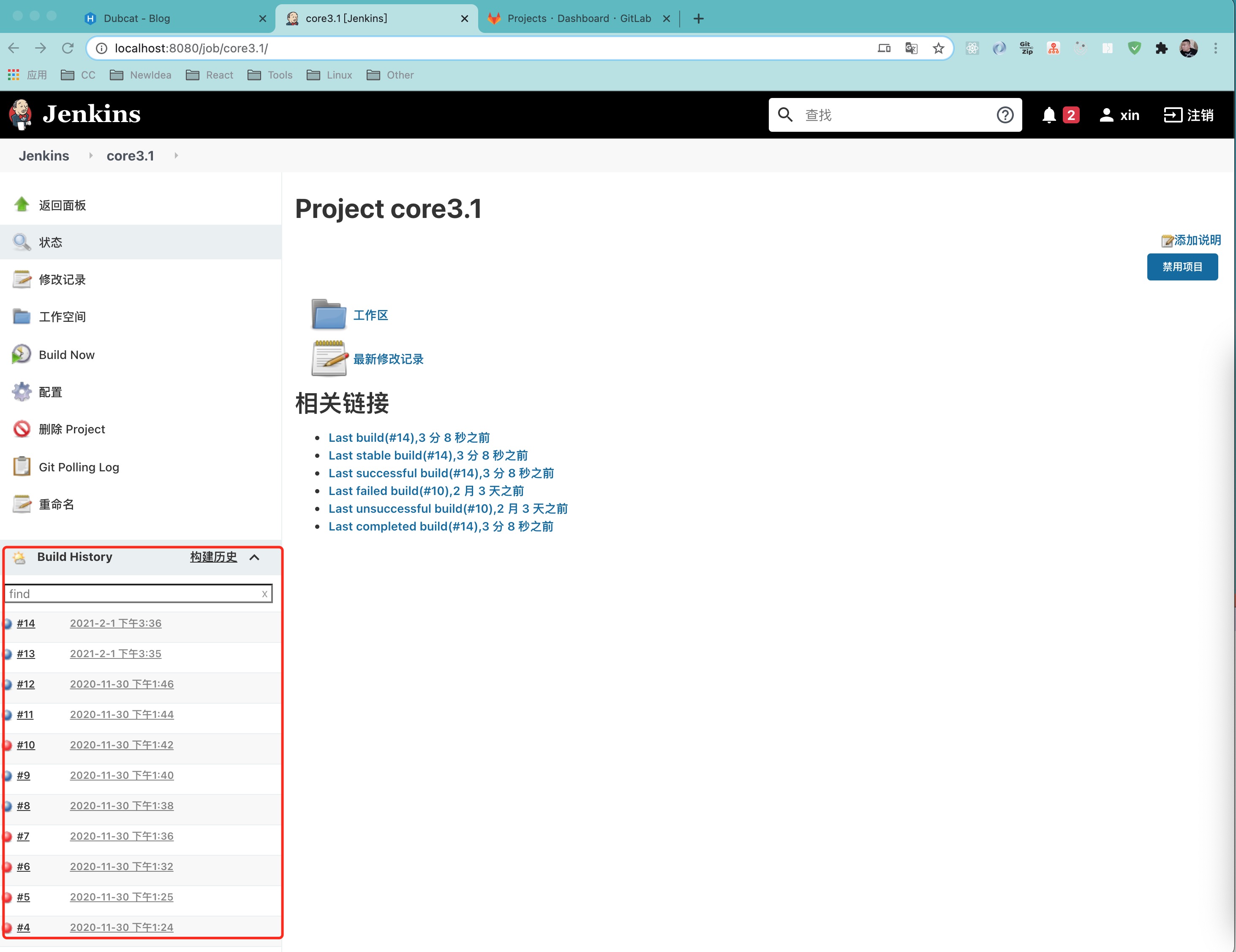Expand the Jenkins breadcrumb arrow
Image resolution: width=1236 pixels, height=952 pixels.
(x=90, y=156)
